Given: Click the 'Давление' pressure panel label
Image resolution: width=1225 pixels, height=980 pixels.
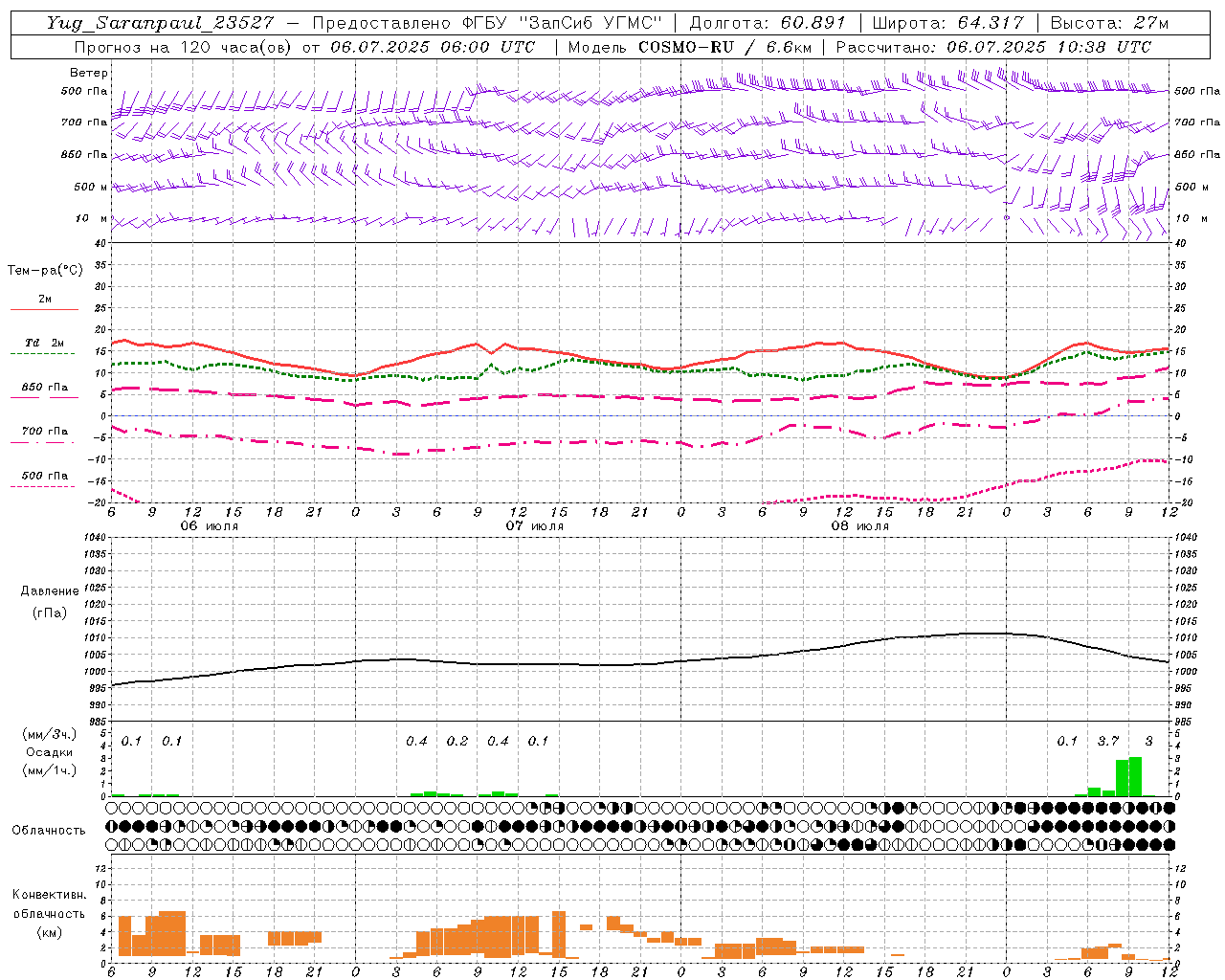Looking at the screenshot, I should point(50,591).
